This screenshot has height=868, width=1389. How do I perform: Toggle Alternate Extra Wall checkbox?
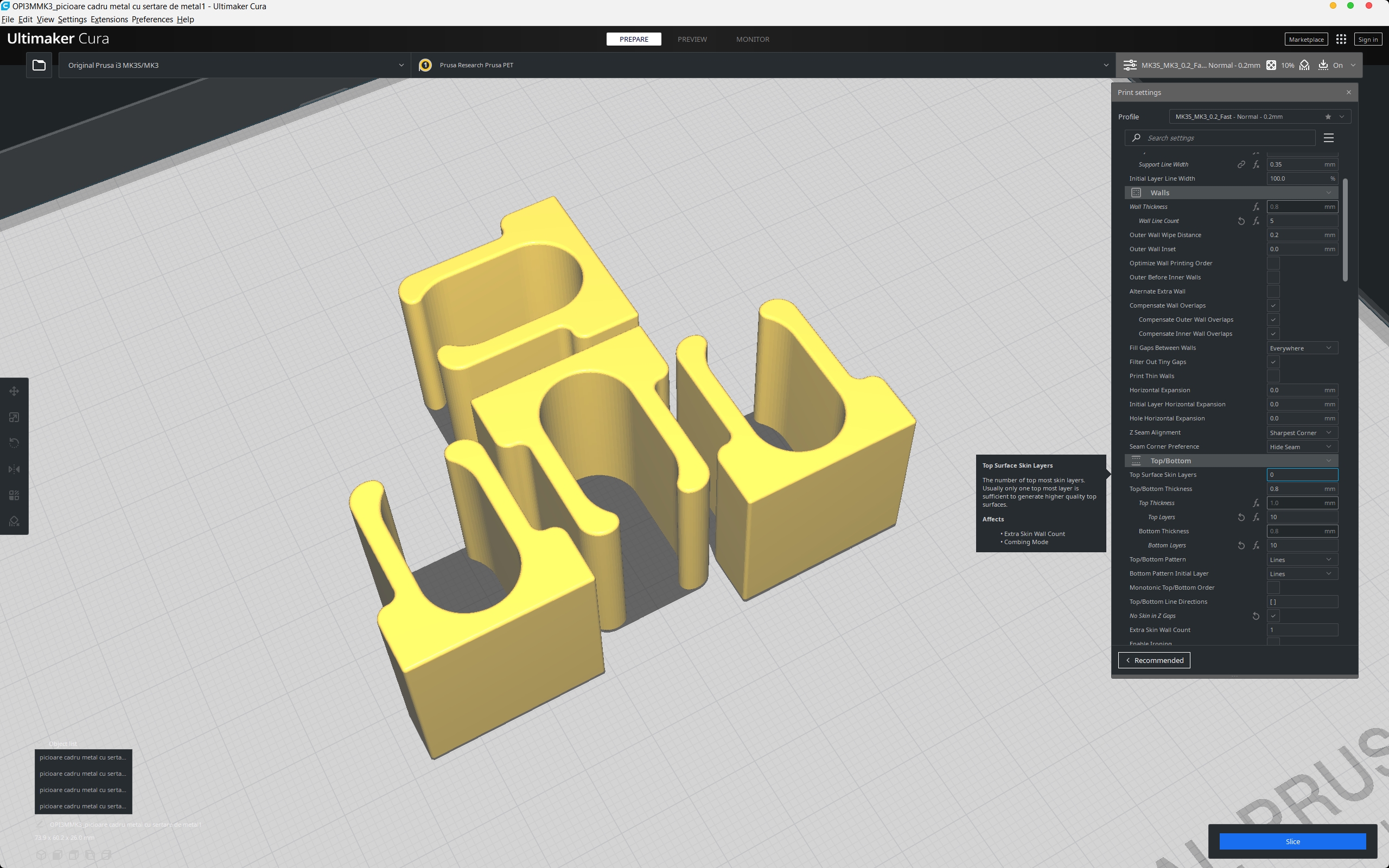coord(1273,291)
